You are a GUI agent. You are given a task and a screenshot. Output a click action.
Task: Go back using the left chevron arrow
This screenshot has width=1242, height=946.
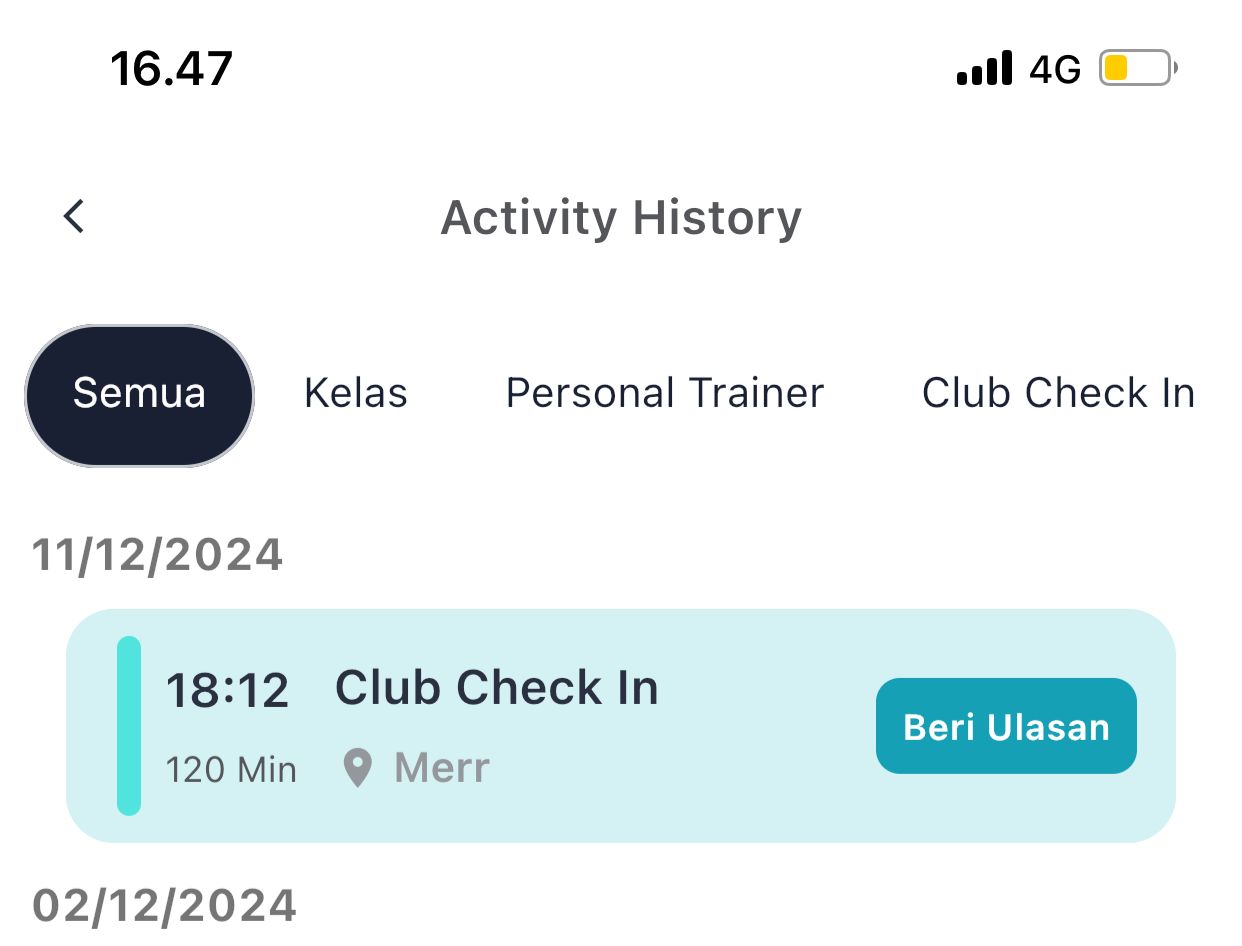tap(74, 216)
